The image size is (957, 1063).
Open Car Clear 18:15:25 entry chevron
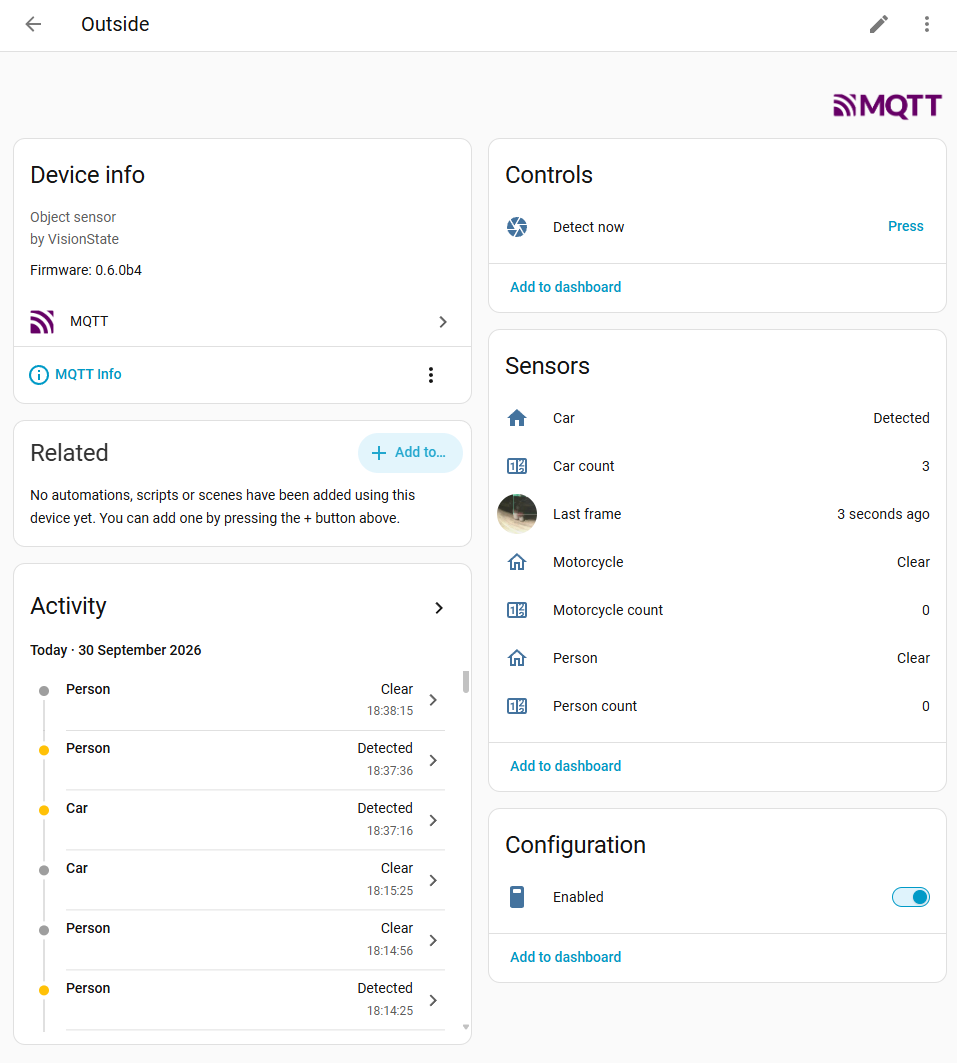coord(433,880)
